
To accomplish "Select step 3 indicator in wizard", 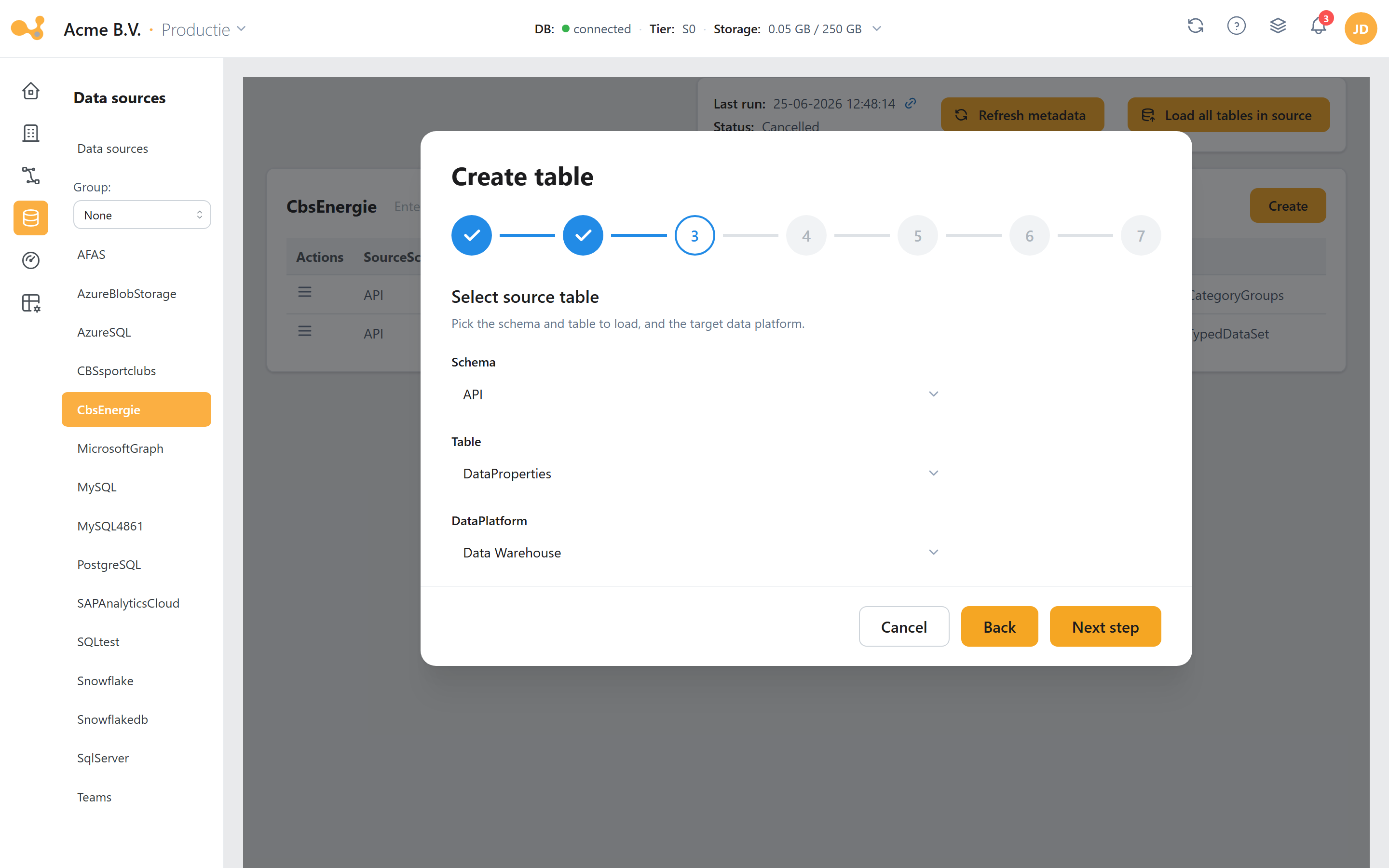I will pos(694,235).
